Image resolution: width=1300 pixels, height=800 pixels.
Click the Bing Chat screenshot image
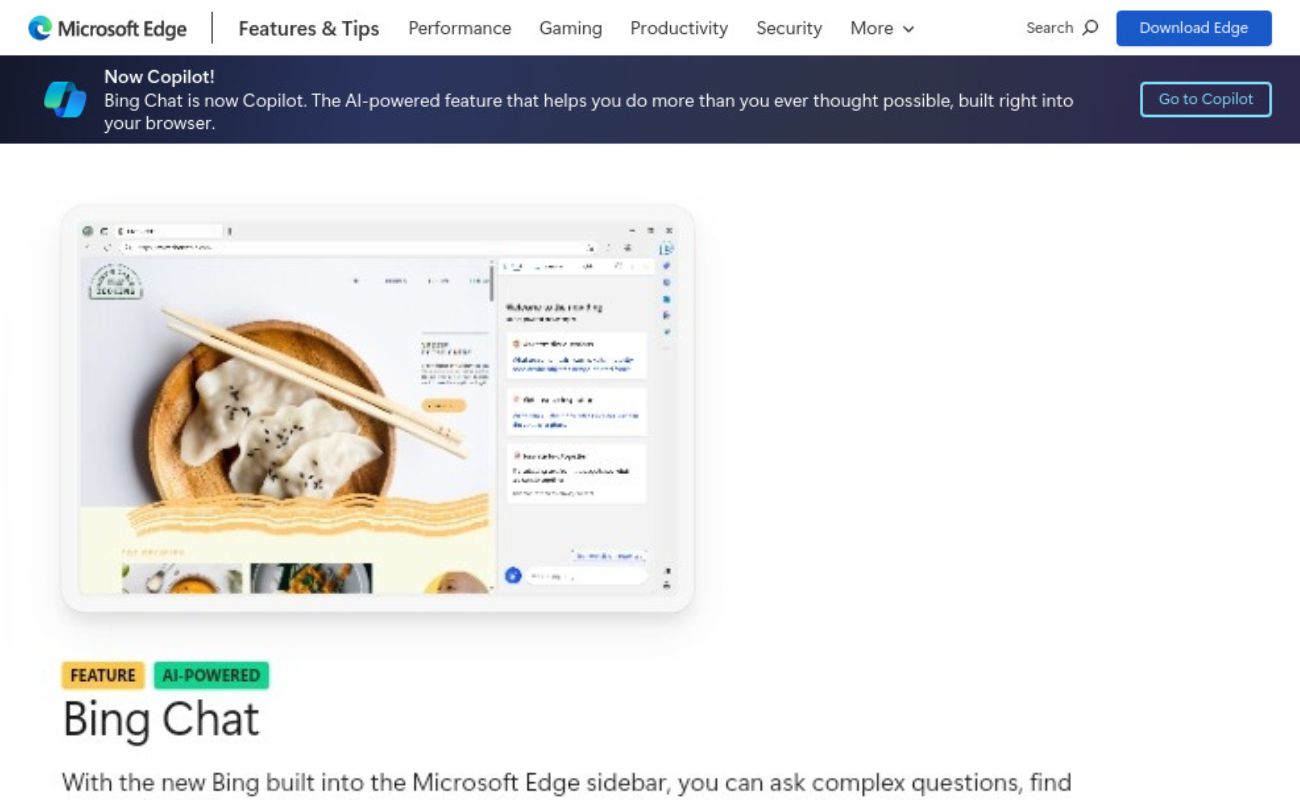pos(377,408)
